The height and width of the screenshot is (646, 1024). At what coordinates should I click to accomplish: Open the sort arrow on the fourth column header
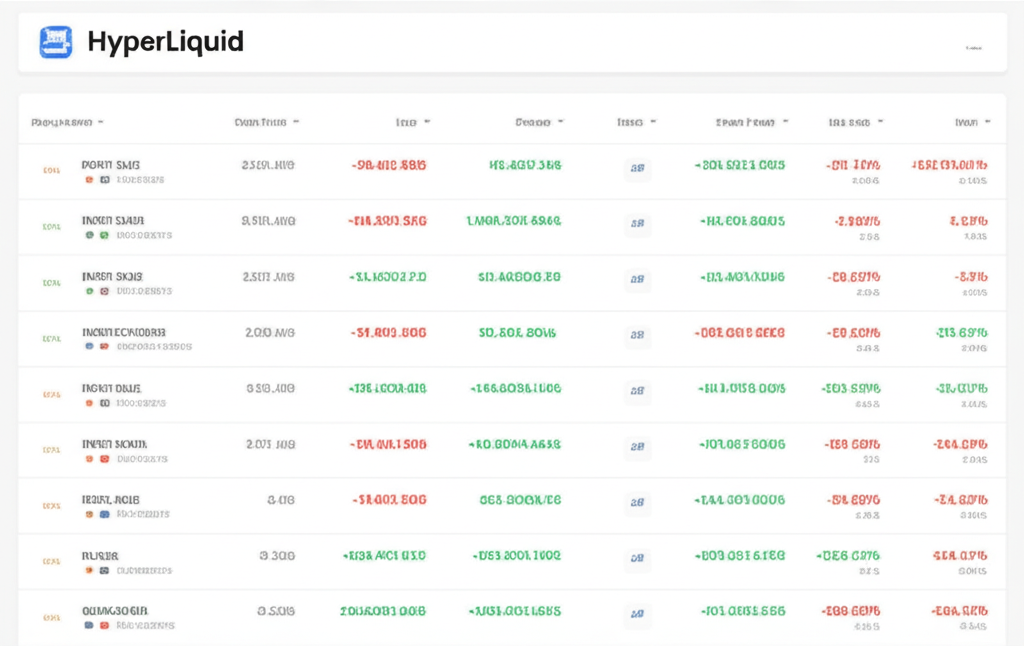pyautogui.click(x=560, y=122)
